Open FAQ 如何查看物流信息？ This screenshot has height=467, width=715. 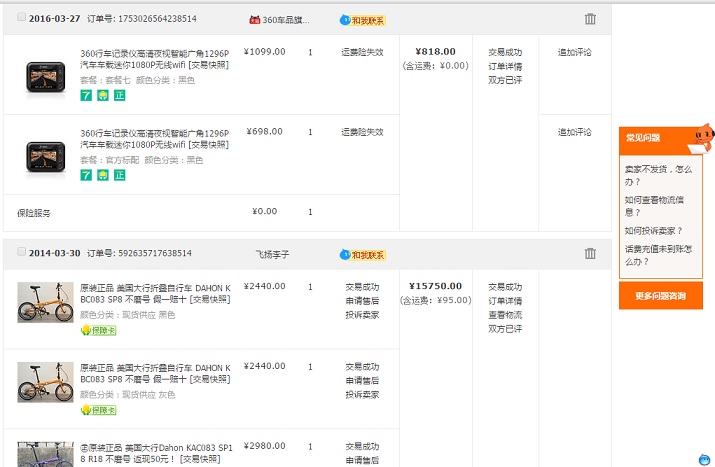tap(654, 206)
